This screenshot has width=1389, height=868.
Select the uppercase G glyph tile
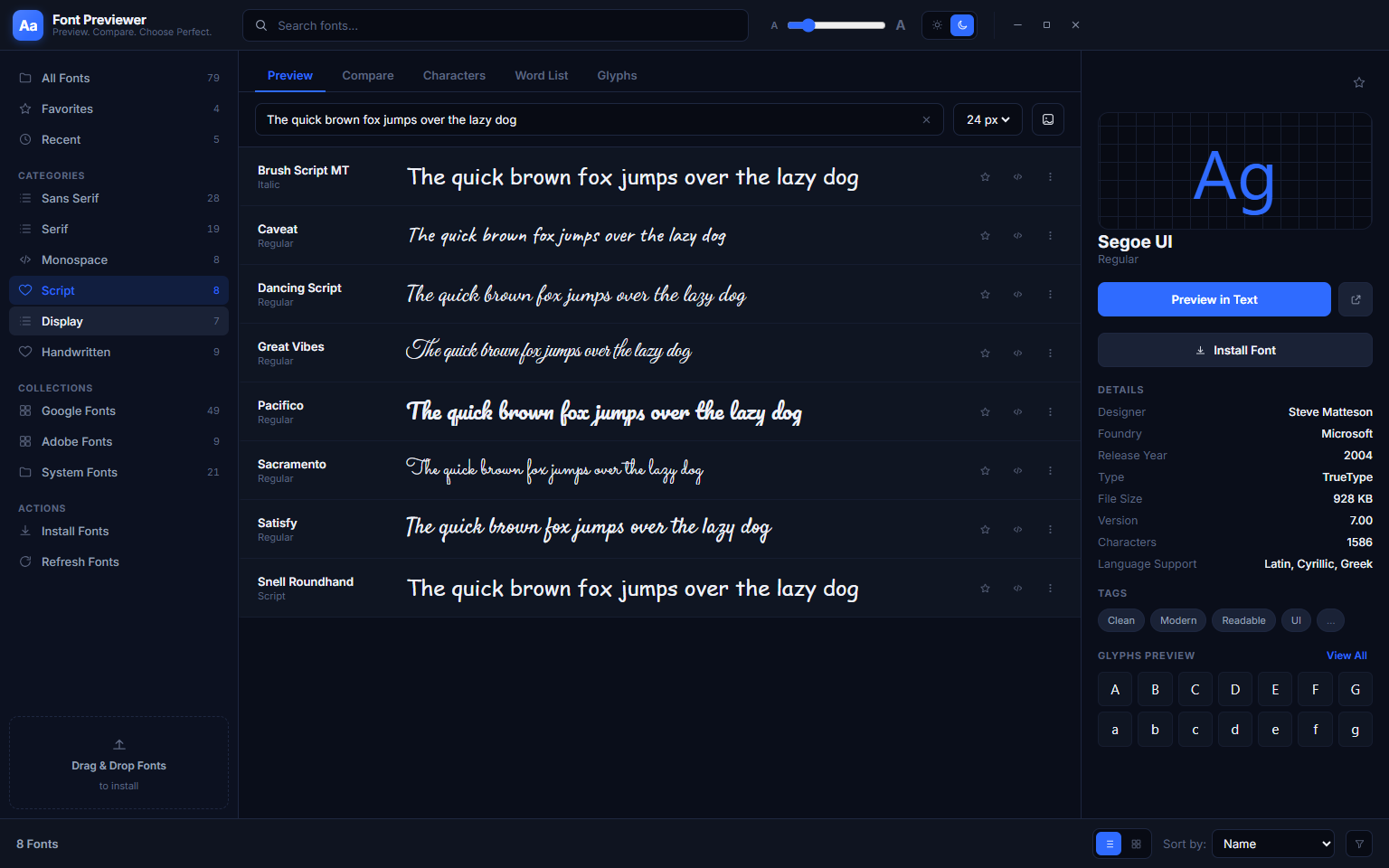1355,690
